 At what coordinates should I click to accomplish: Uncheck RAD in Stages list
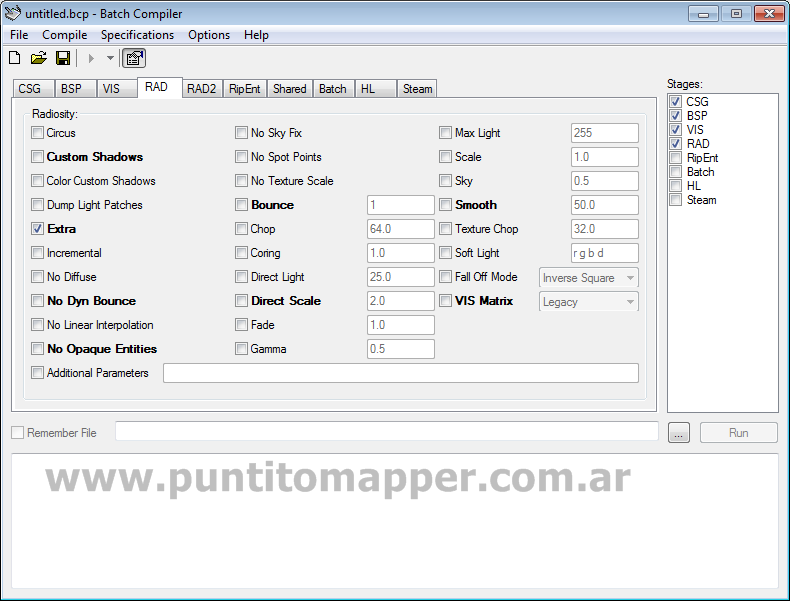pyautogui.click(x=676, y=144)
